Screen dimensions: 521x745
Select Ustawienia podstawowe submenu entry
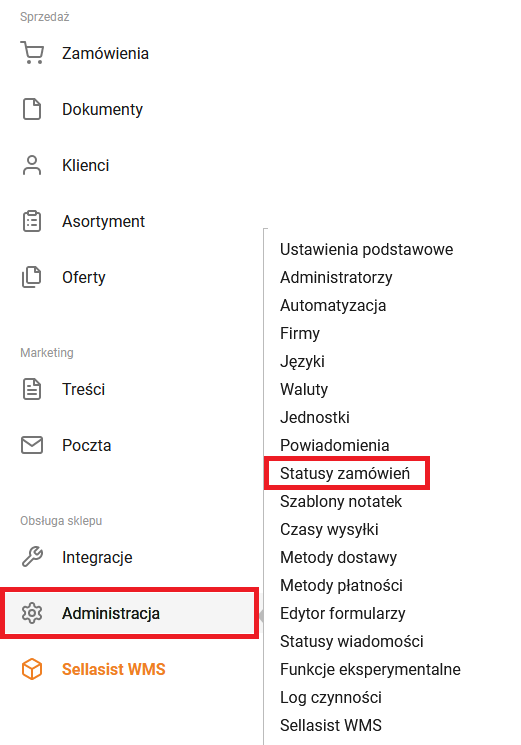tap(367, 249)
